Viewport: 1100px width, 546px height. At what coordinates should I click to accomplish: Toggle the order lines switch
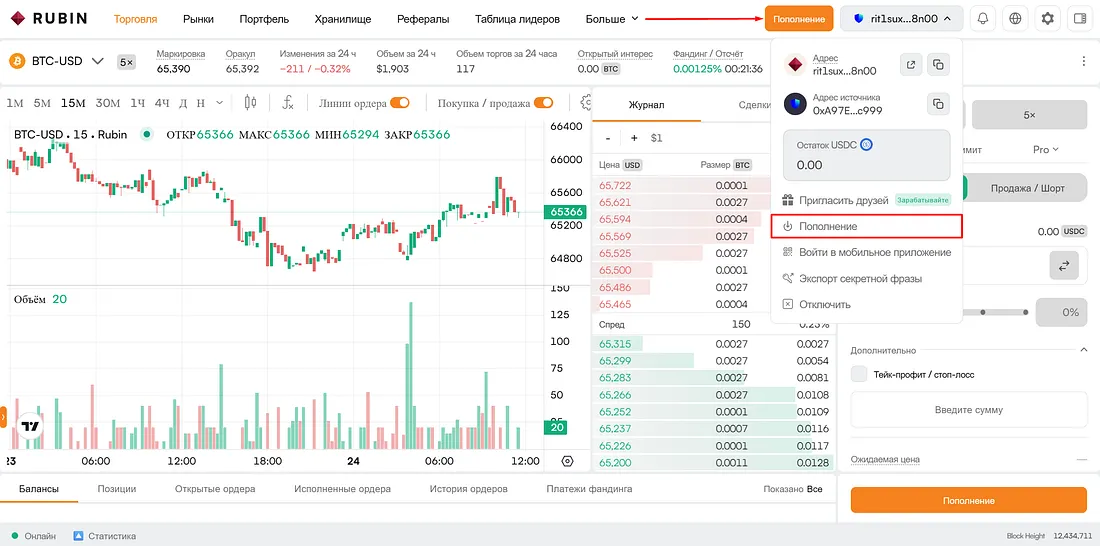[x=400, y=103]
